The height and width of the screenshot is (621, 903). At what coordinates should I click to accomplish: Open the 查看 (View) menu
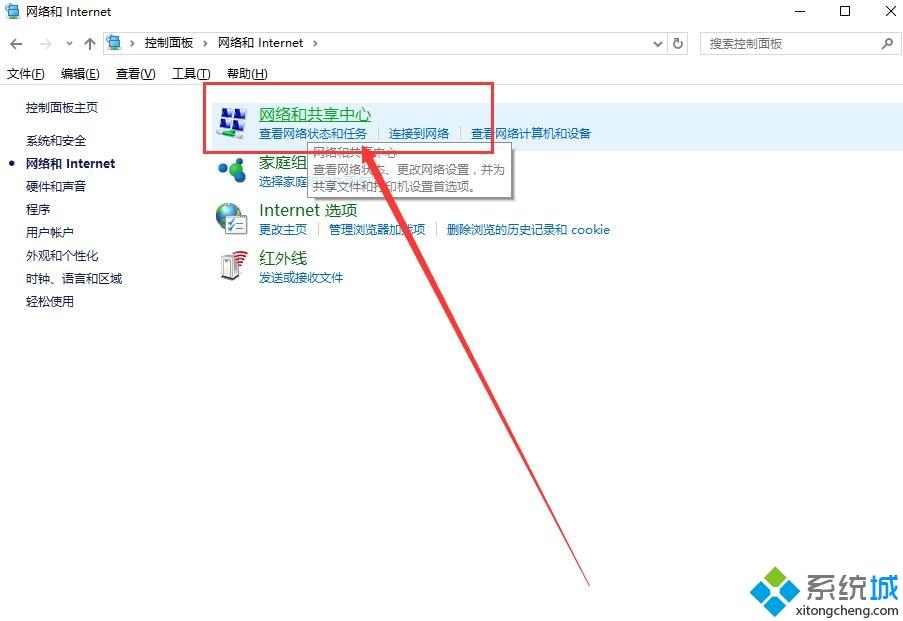pos(136,73)
